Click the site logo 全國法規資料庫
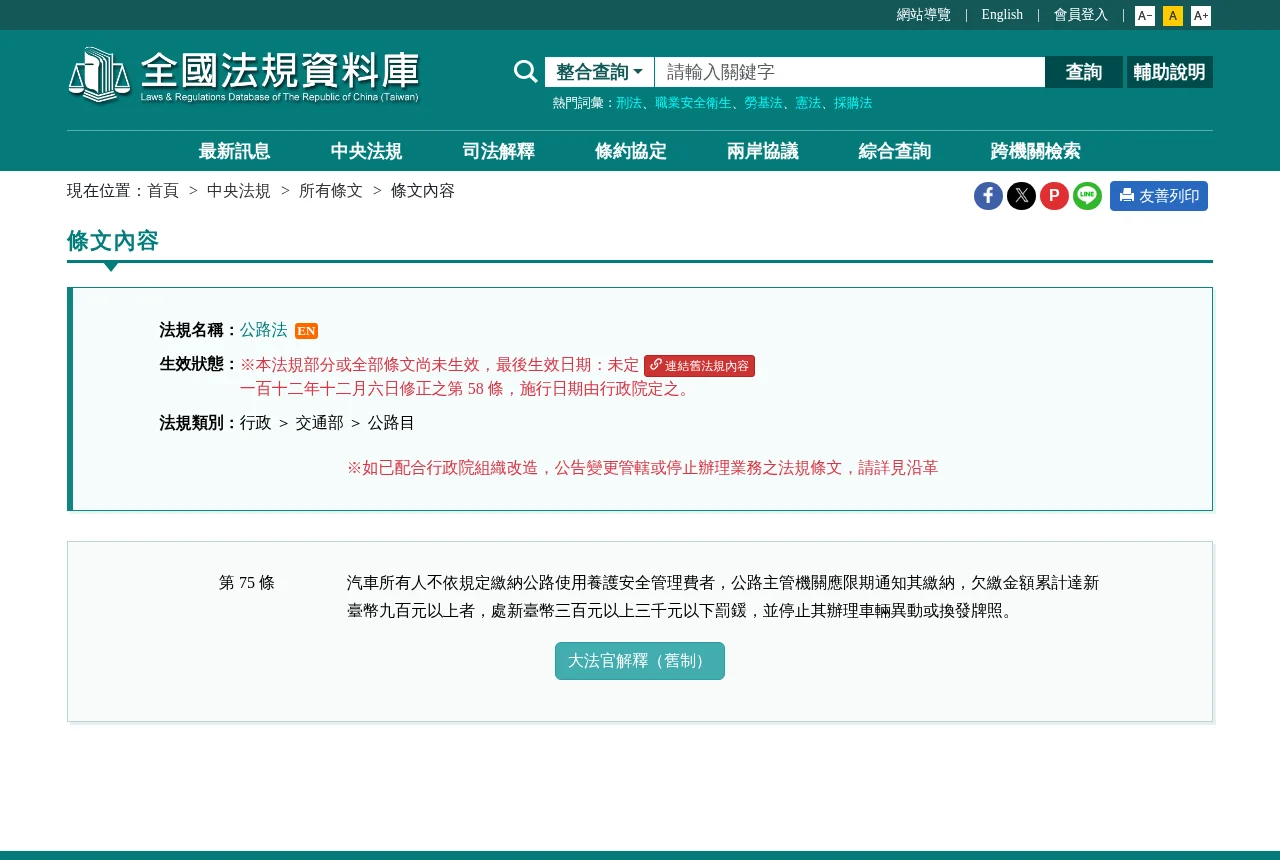 244,75
